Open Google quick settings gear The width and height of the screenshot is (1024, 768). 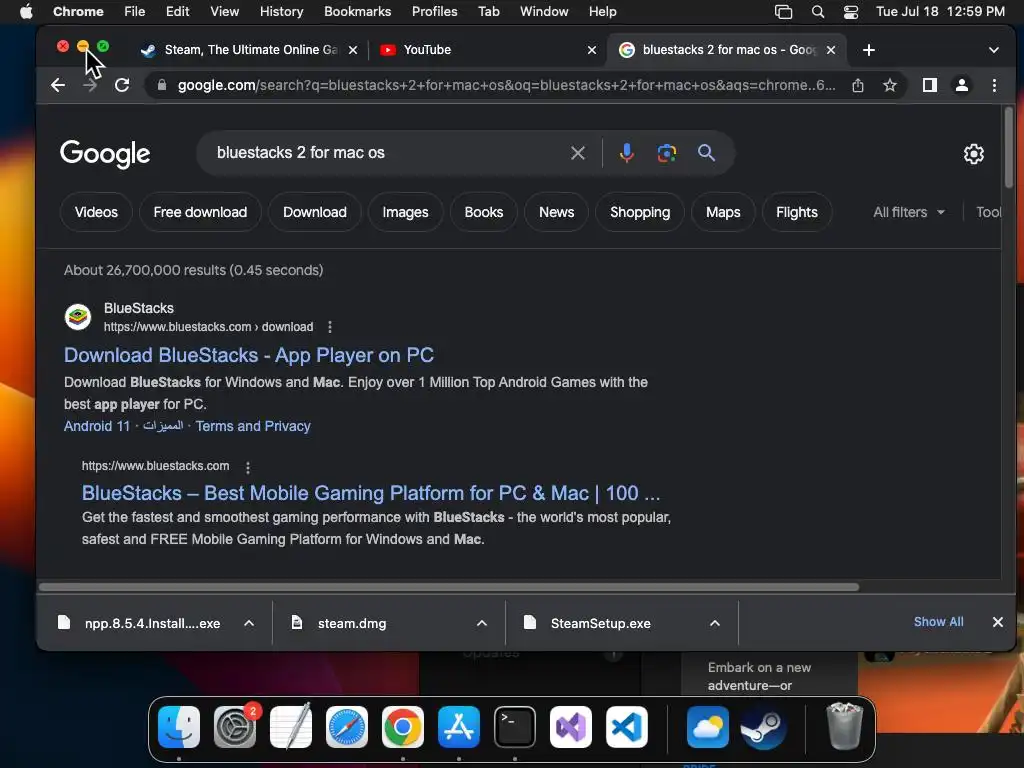pyautogui.click(x=973, y=154)
